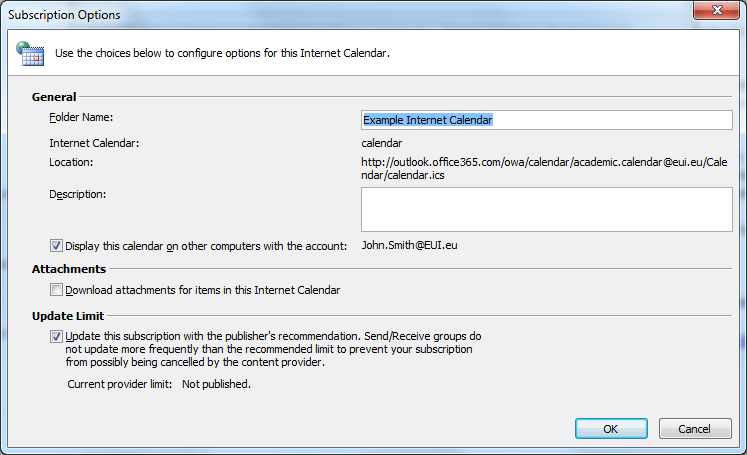Click the Attachments section heading
The image size is (747, 455).
69,269
